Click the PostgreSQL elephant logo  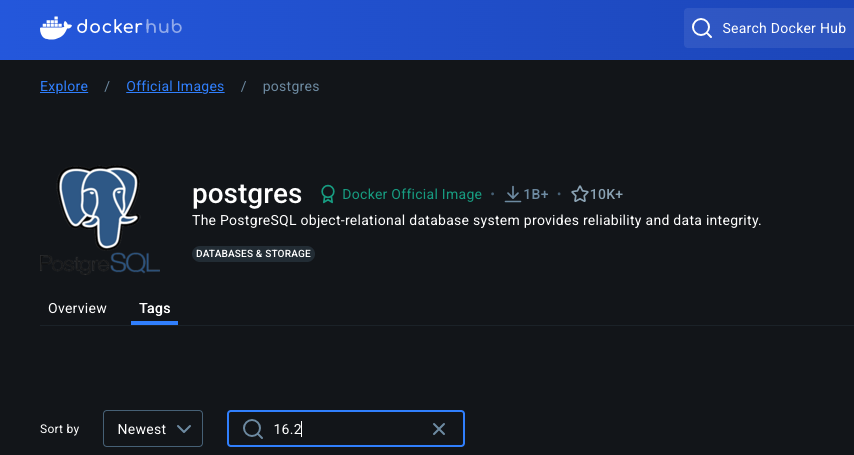pyautogui.click(x=99, y=219)
